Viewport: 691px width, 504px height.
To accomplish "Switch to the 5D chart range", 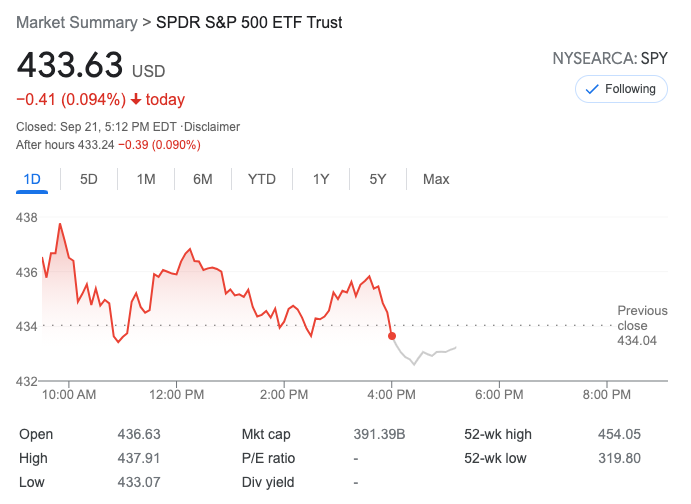I will pyautogui.click(x=89, y=179).
